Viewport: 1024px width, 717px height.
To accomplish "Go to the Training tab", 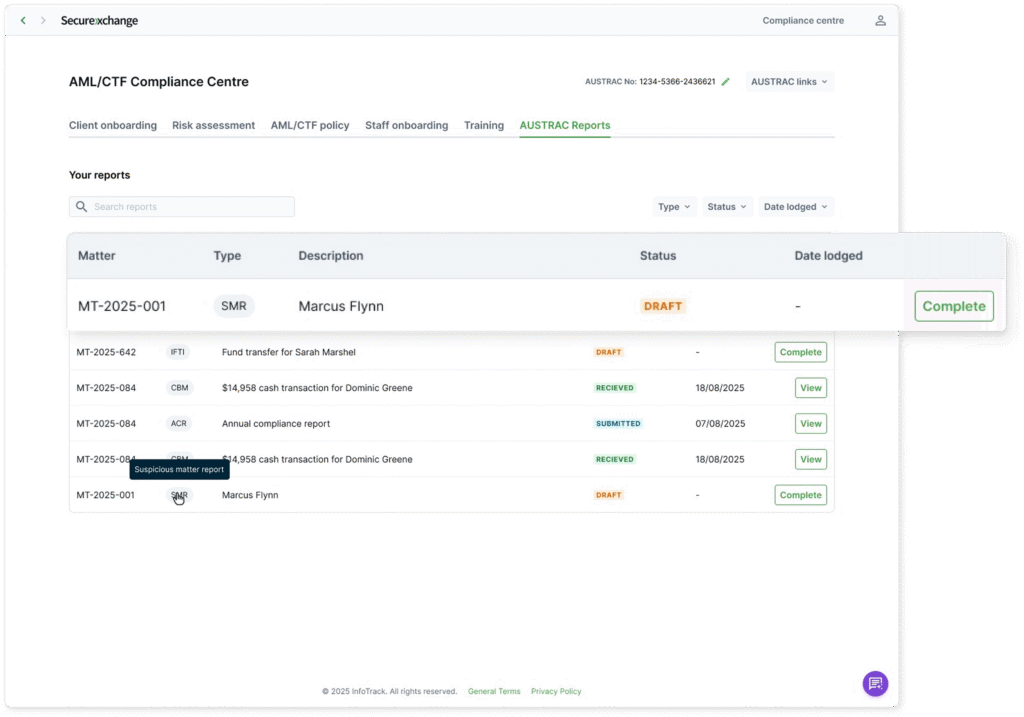I will pyautogui.click(x=484, y=126).
